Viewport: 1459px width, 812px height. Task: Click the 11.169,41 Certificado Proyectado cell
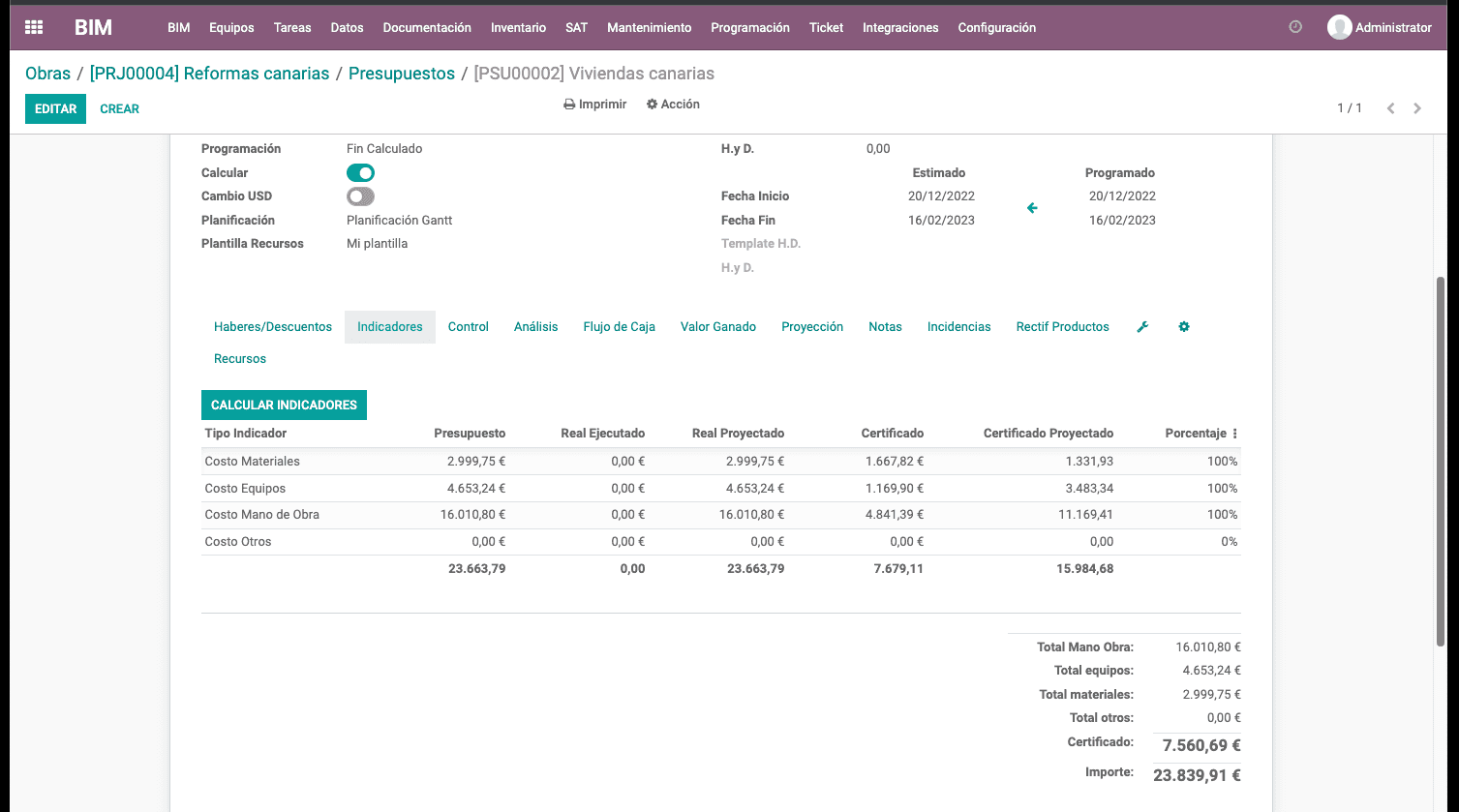coord(1085,515)
